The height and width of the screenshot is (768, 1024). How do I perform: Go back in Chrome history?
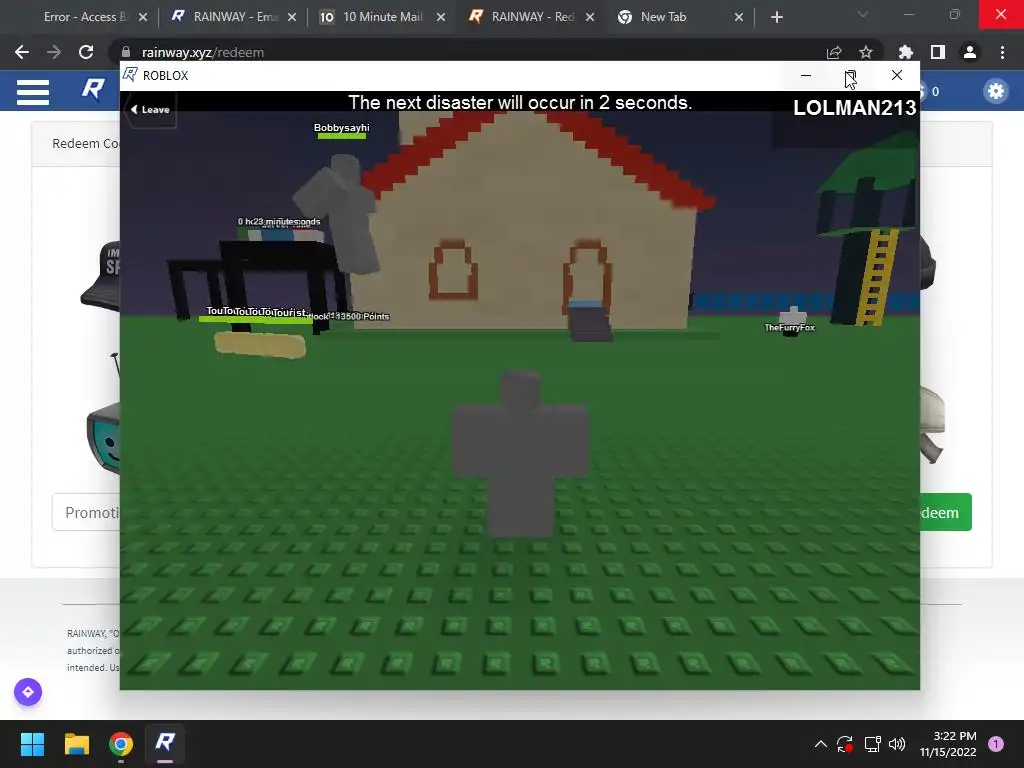22,52
